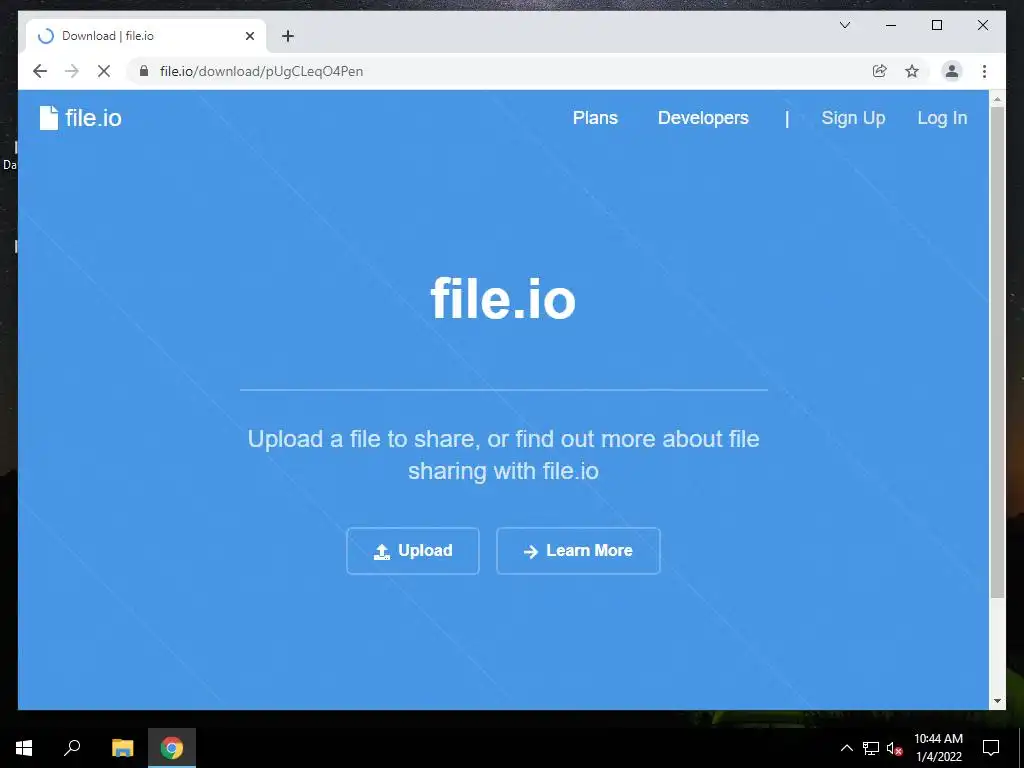Open network status tray icon
This screenshot has width=1024, height=768.
pos(871,748)
